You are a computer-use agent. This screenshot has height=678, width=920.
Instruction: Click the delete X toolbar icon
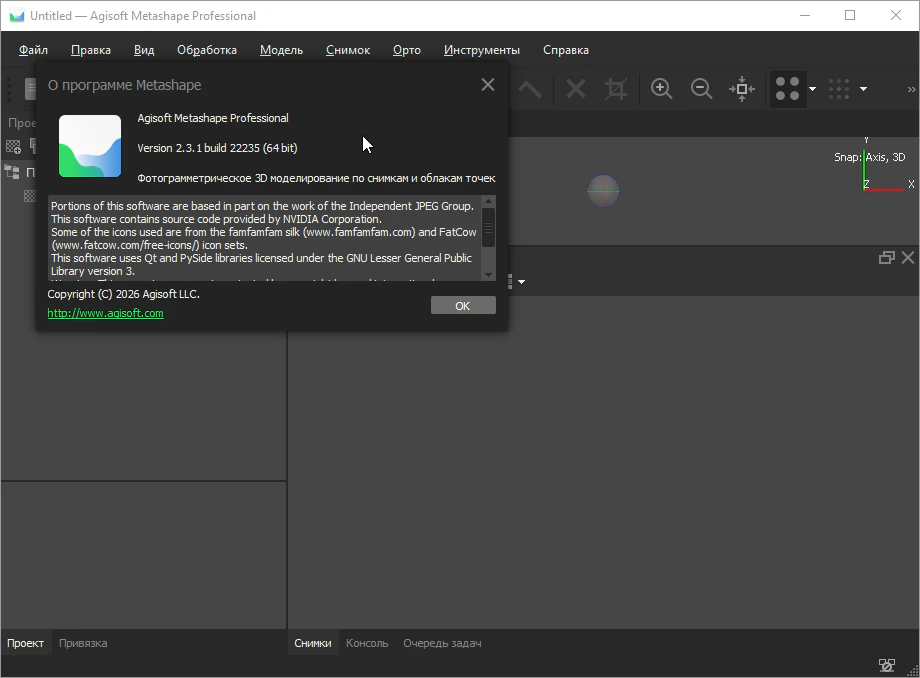576,89
